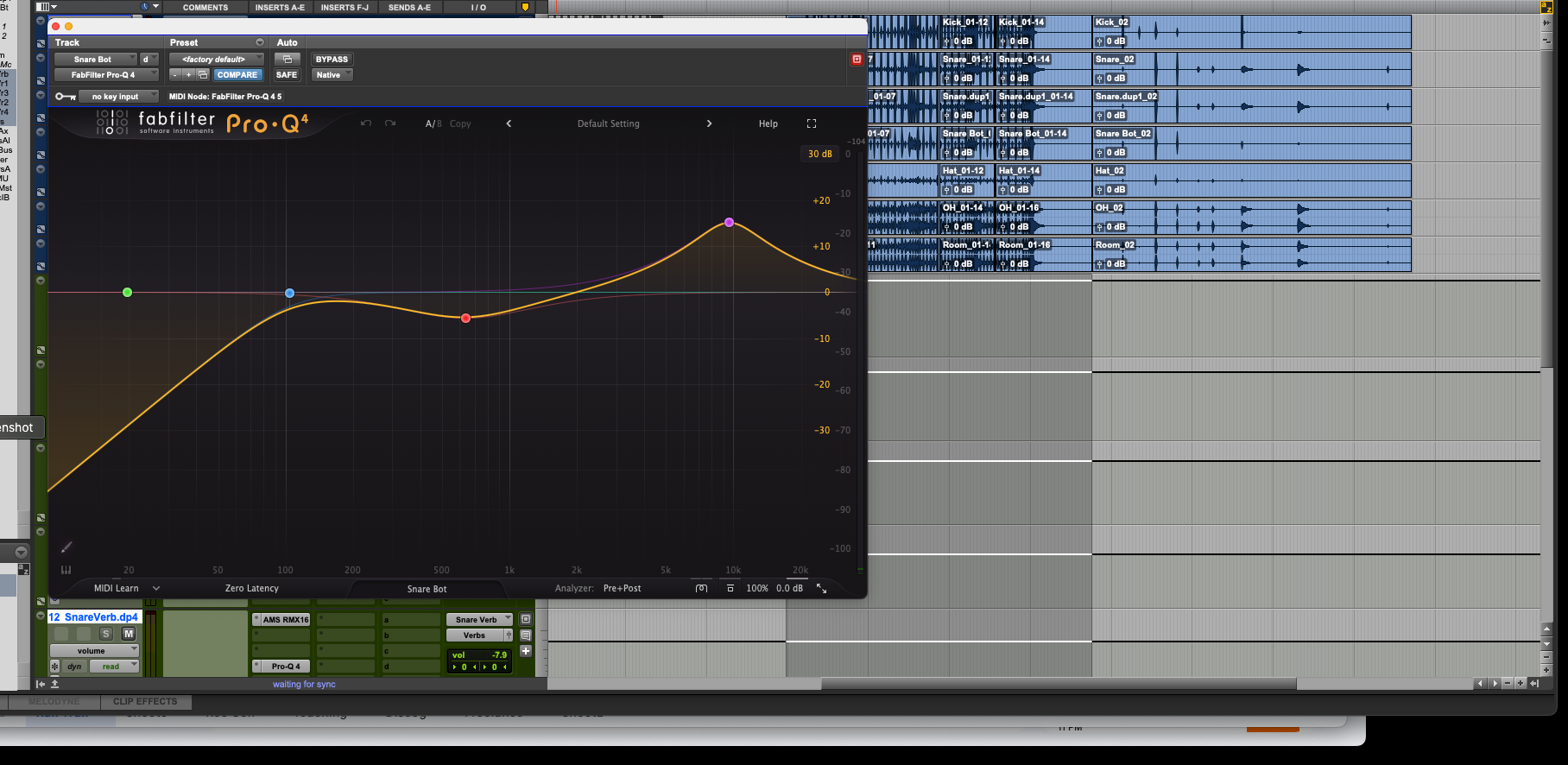
Task: Toggle the red target button in the plugin header
Action: [x=857, y=60]
